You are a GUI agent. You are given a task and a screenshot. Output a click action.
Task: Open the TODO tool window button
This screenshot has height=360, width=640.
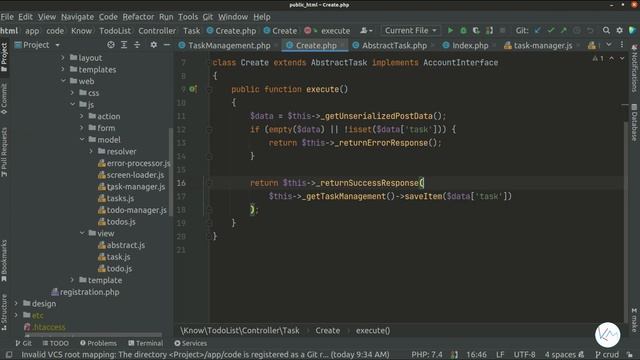point(56,343)
